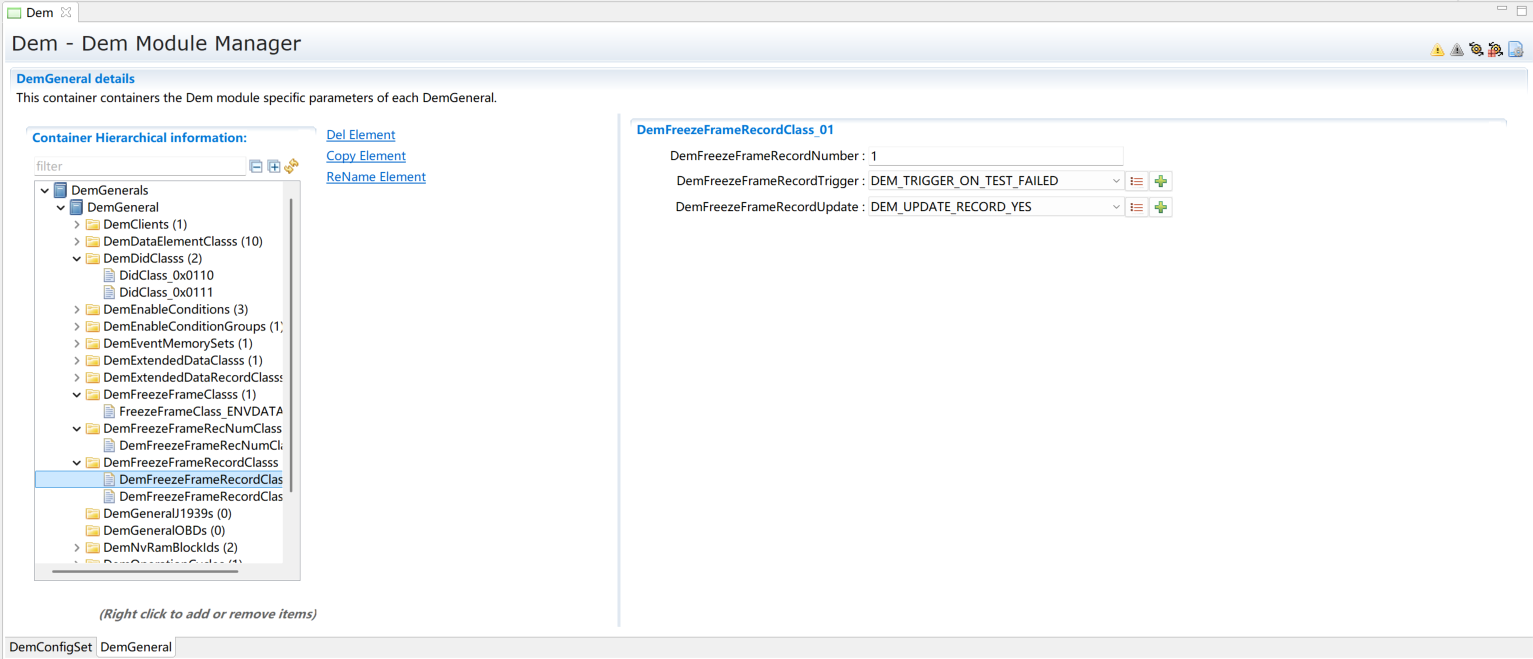Expand all tree nodes via plus icon
Screen dimensions: 1533x659
pyautogui.click(x=274, y=167)
